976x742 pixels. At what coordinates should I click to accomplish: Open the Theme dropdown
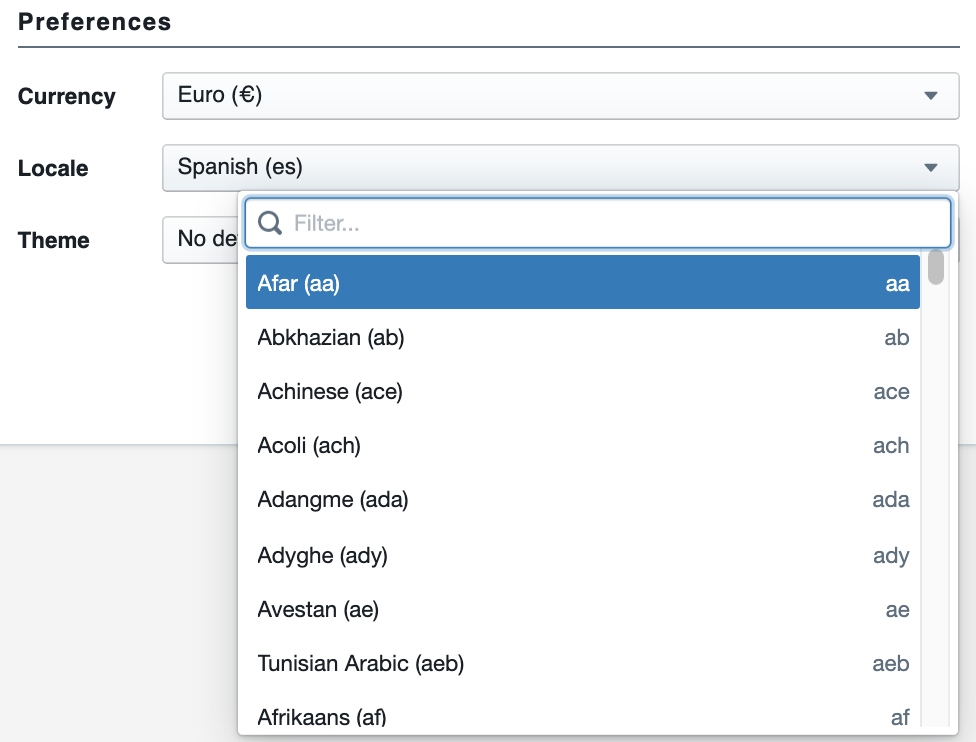point(200,240)
